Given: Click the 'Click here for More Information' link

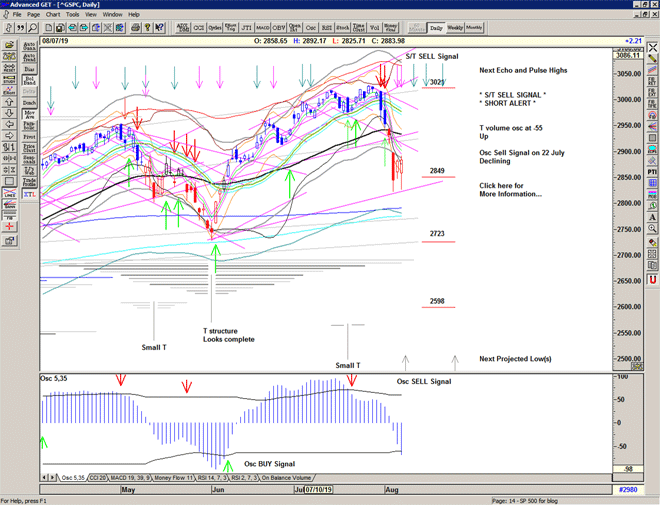Looking at the screenshot, I should (510, 189).
